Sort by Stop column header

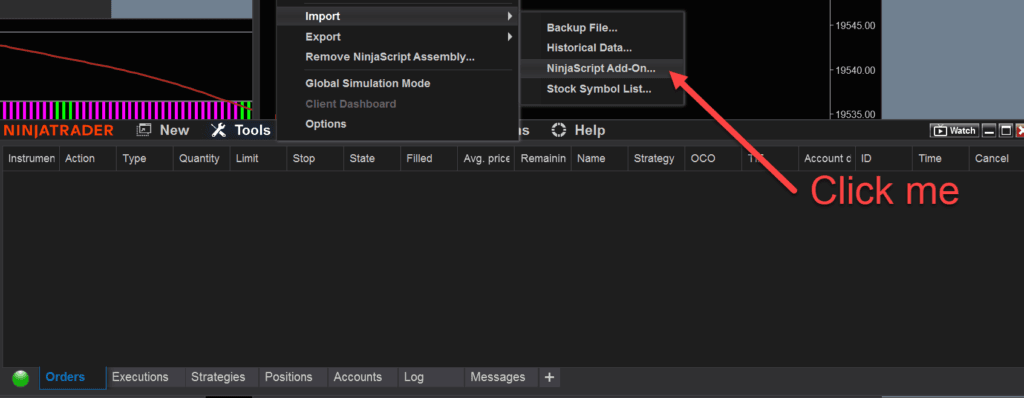click(x=315, y=159)
